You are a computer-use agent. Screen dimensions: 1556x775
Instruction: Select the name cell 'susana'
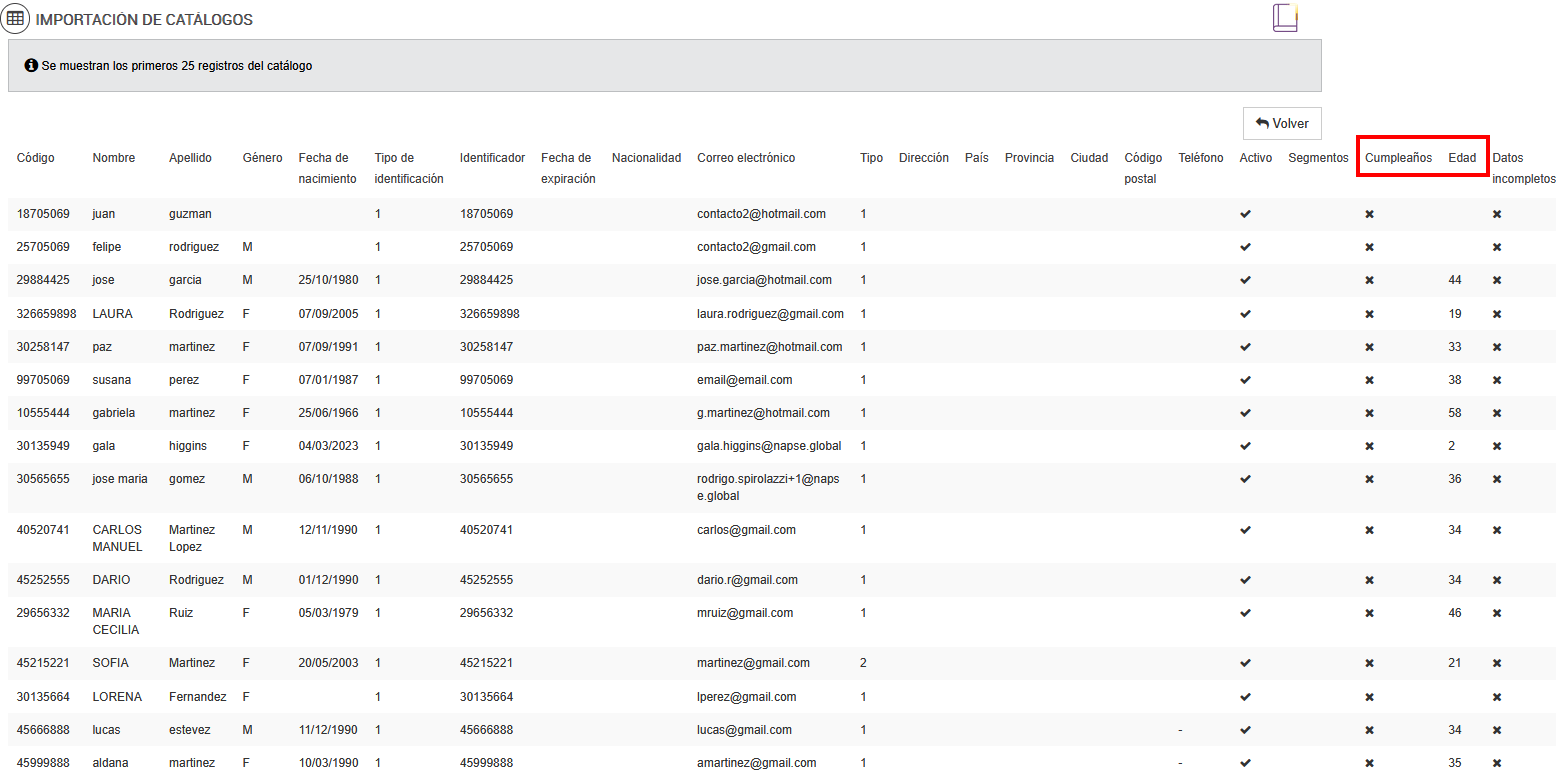tap(114, 380)
